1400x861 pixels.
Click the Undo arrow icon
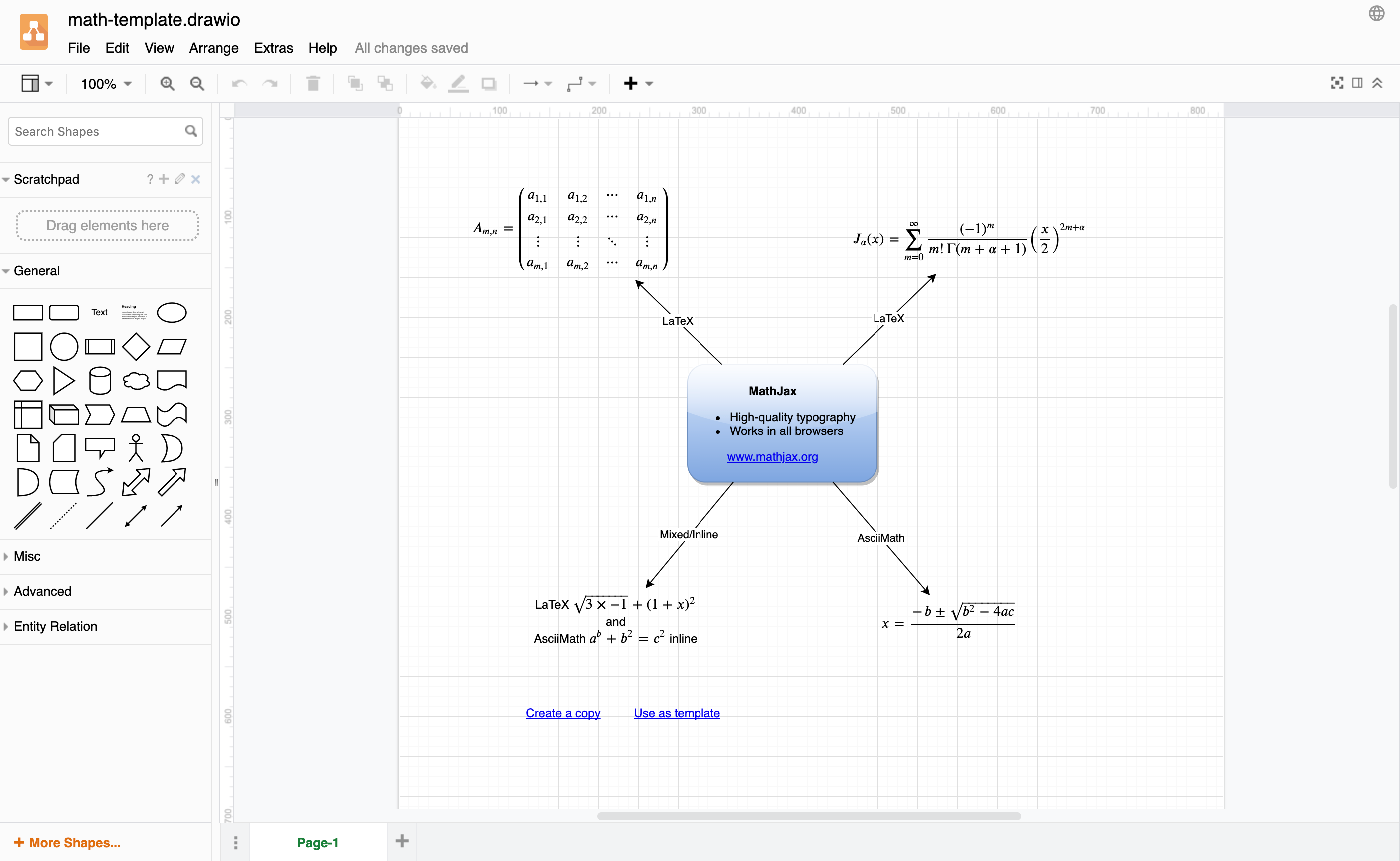pos(239,84)
